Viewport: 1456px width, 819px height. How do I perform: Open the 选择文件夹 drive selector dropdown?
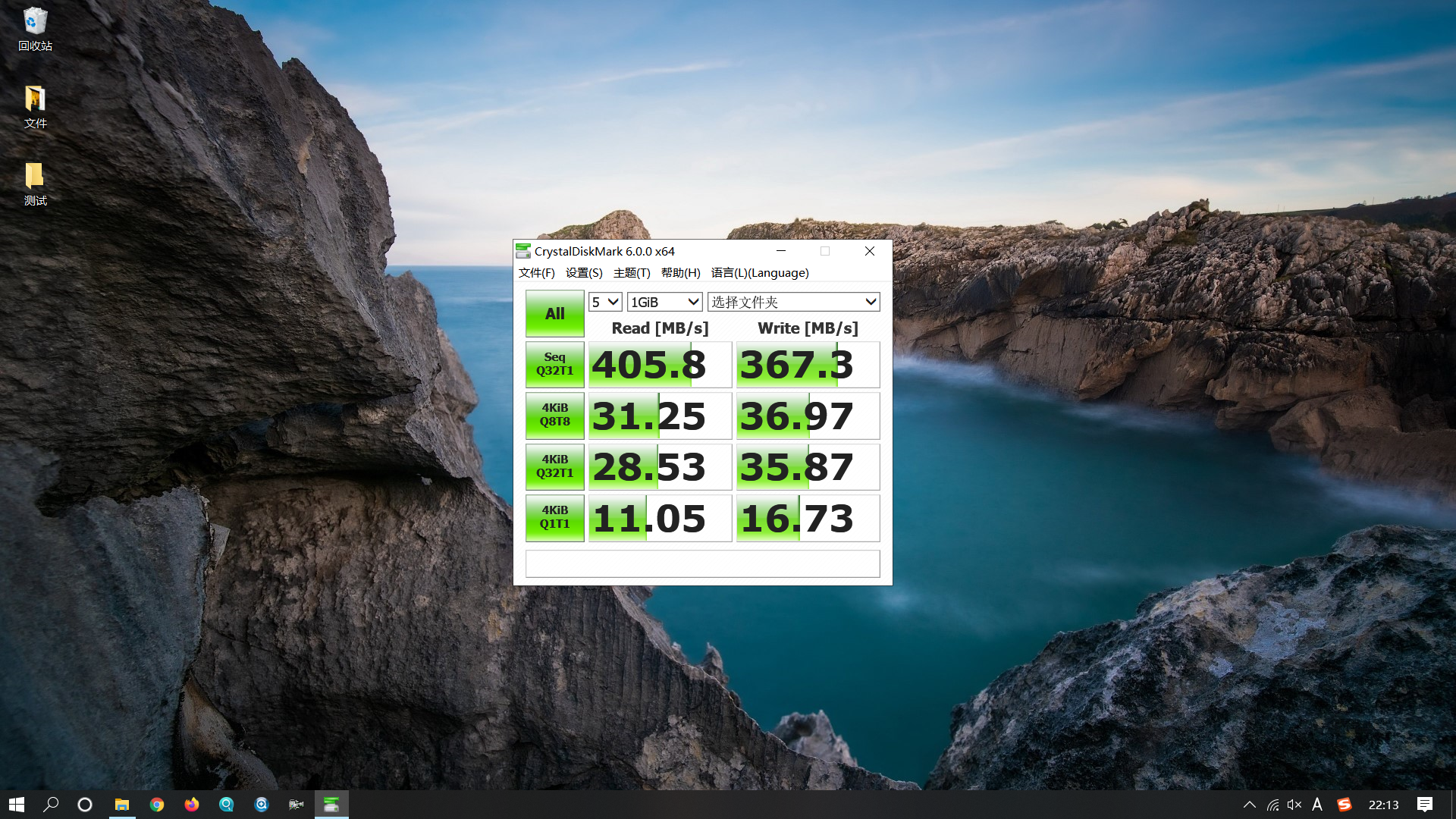tap(793, 302)
